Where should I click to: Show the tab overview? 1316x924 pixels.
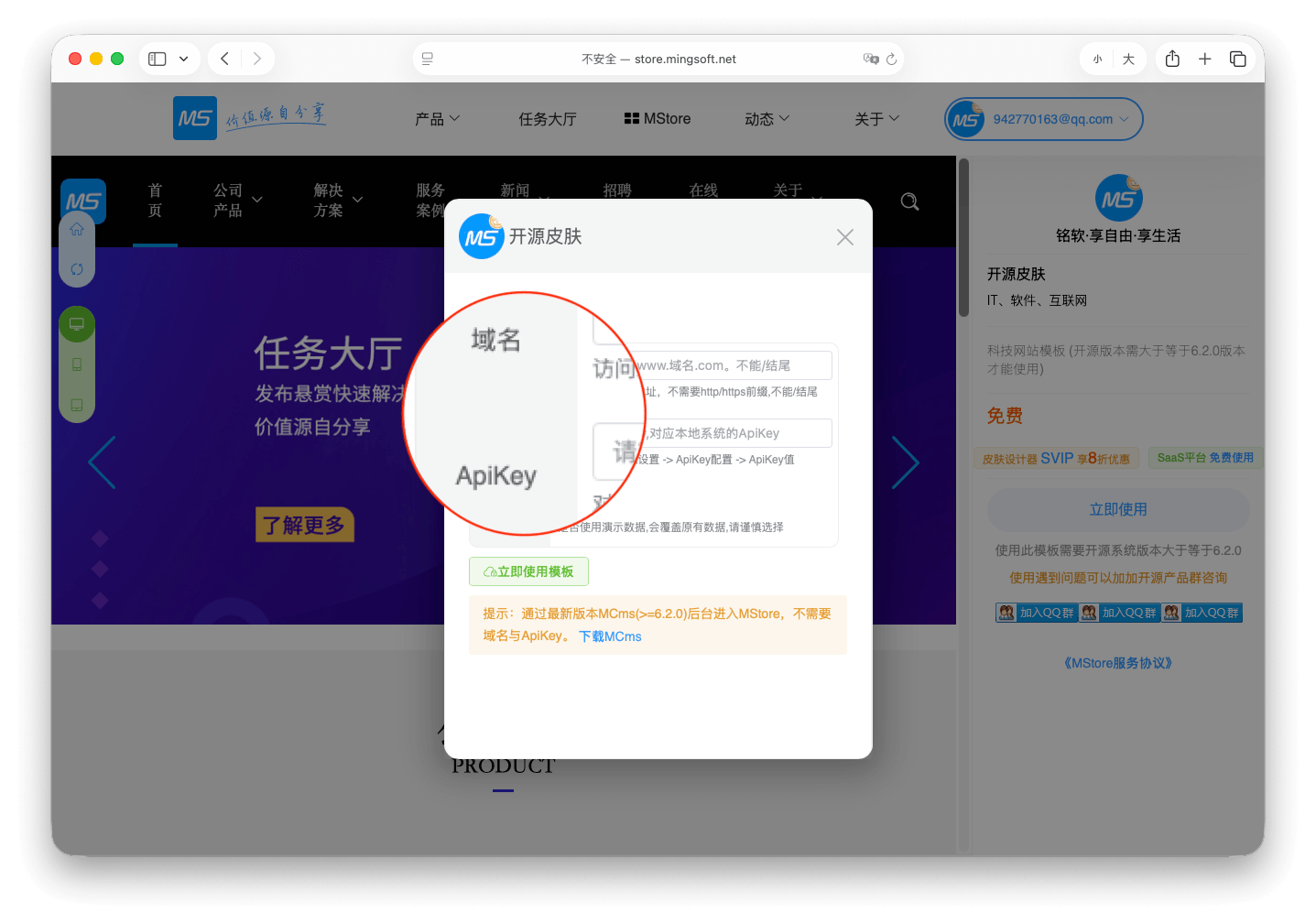(1238, 59)
